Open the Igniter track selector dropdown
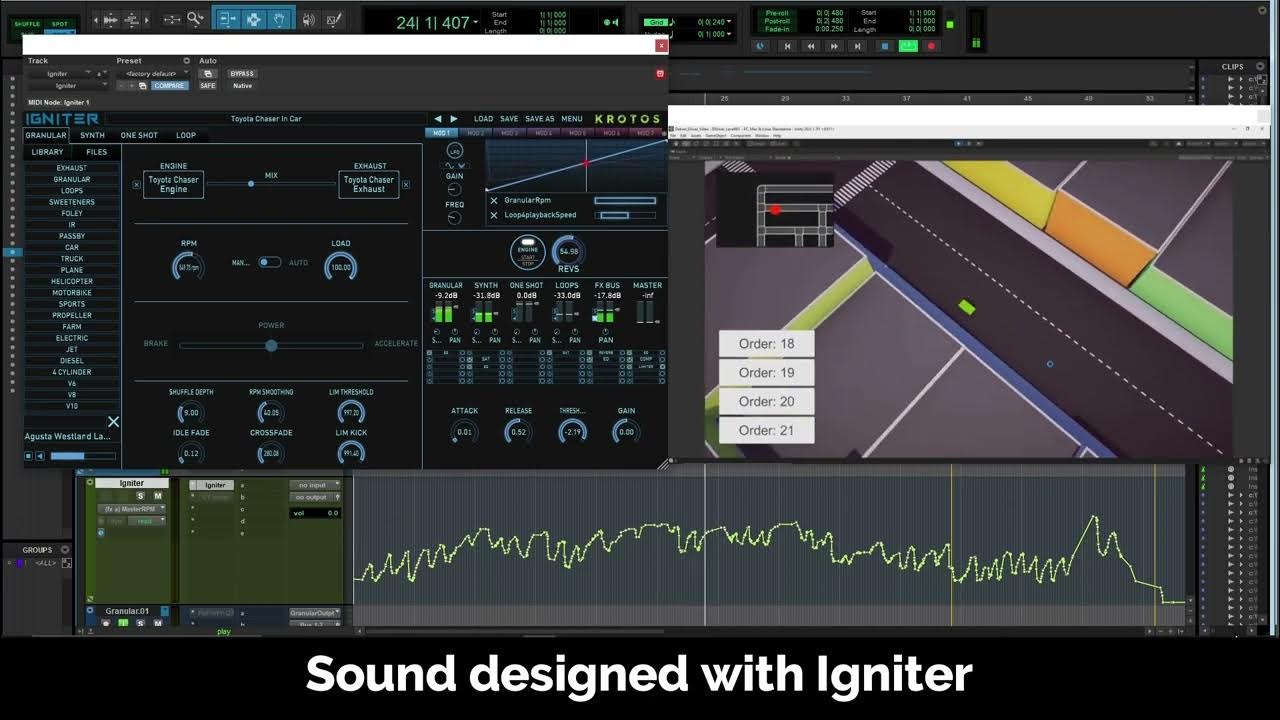This screenshot has height=720, width=1280. click(58, 74)
